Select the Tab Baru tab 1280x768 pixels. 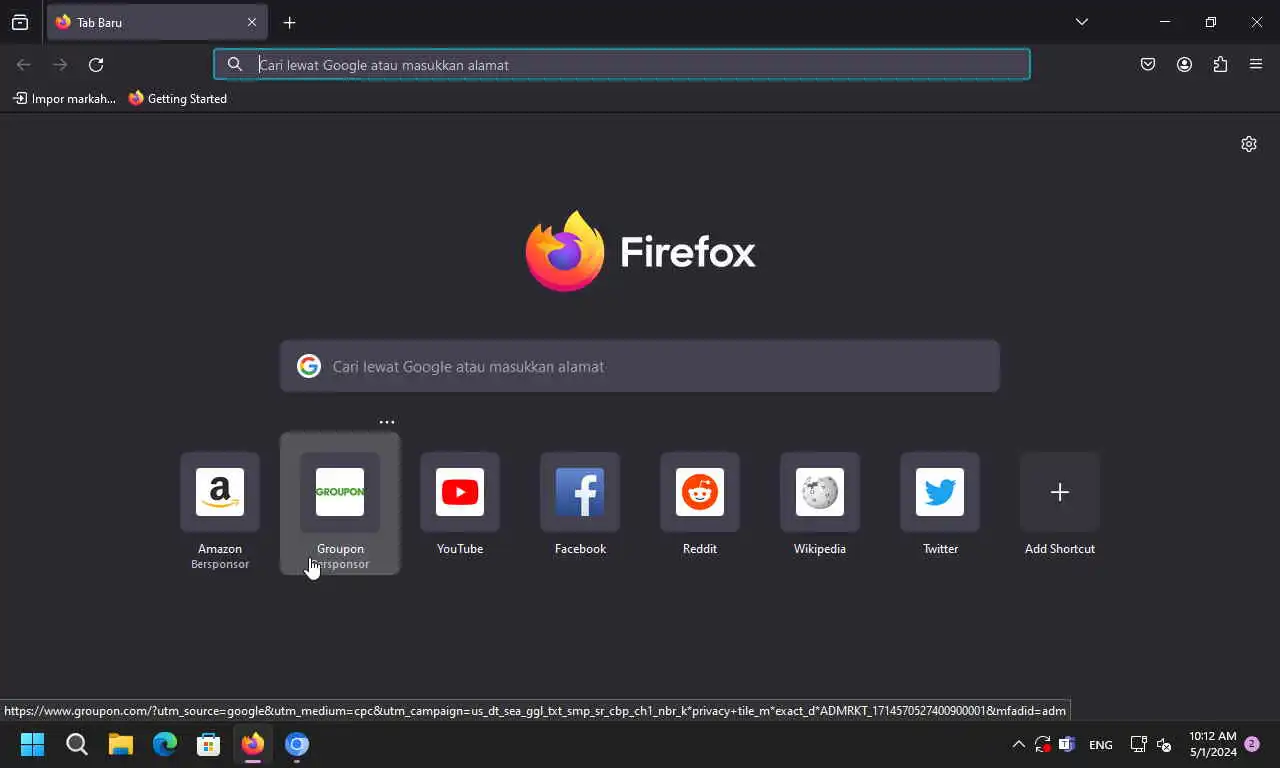157,22
